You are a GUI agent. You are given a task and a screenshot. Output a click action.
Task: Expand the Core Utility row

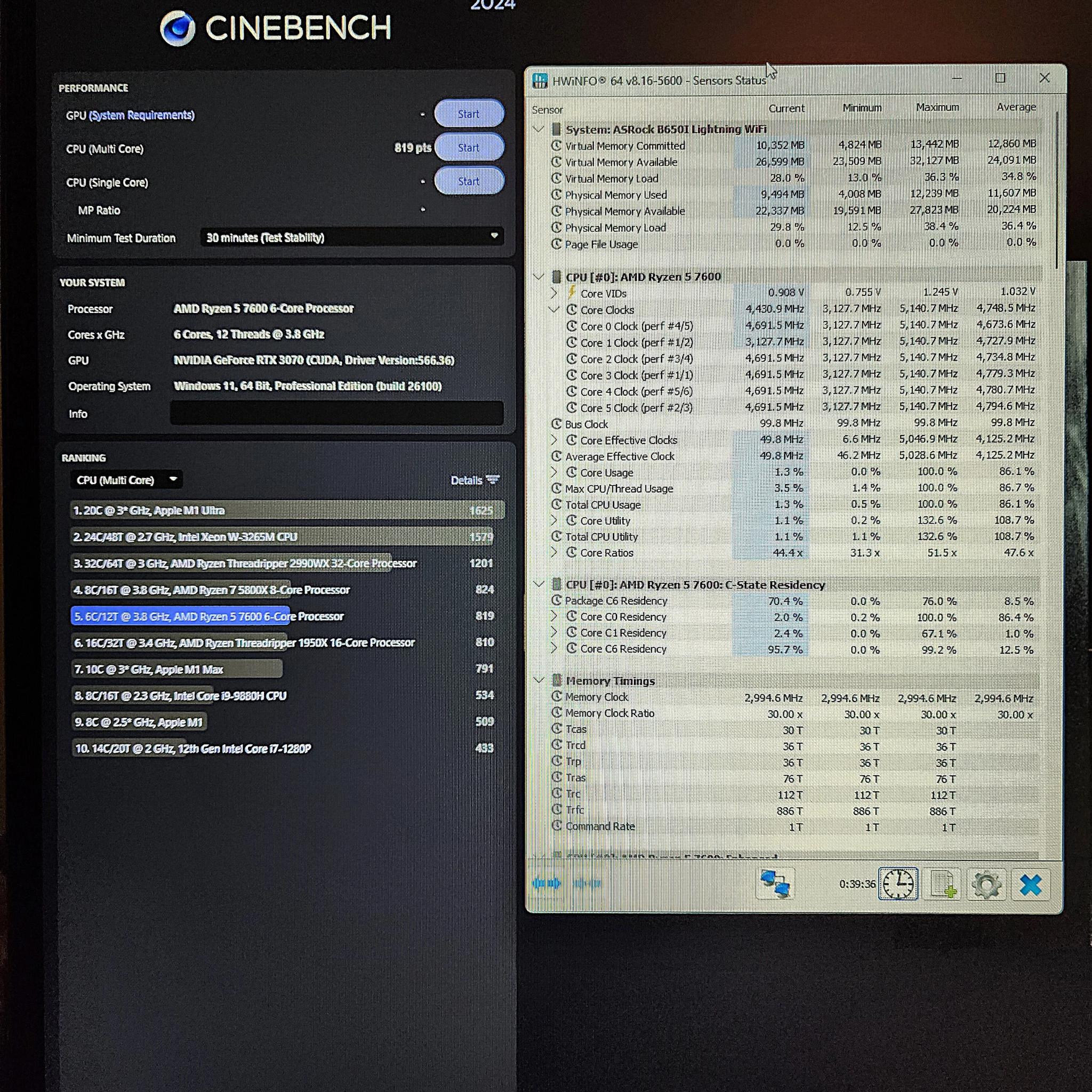(554, 520)
